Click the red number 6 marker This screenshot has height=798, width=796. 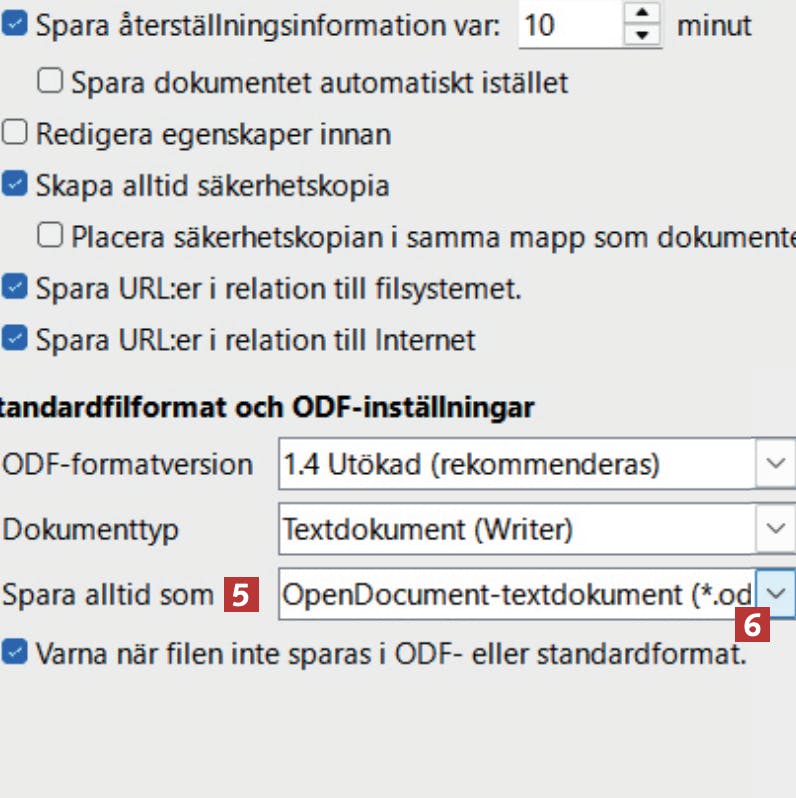click(x=754, y=627)
